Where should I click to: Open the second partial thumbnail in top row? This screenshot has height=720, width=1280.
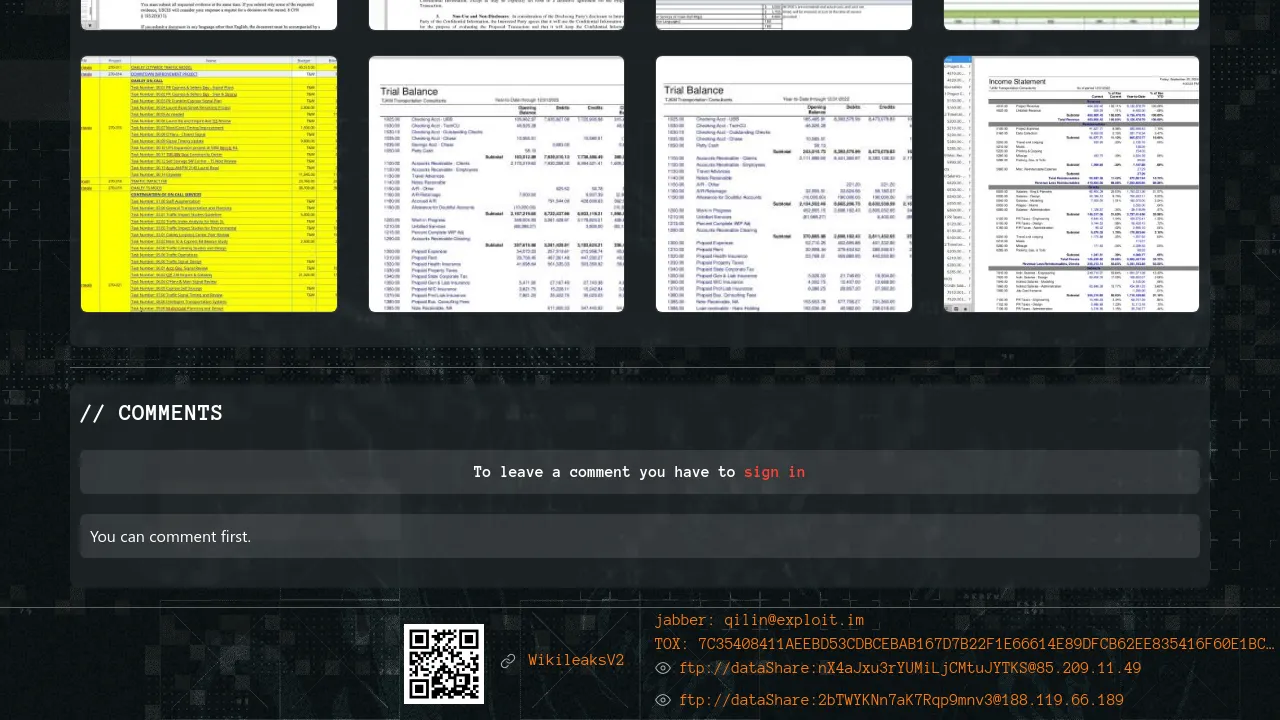pos(496,14)
